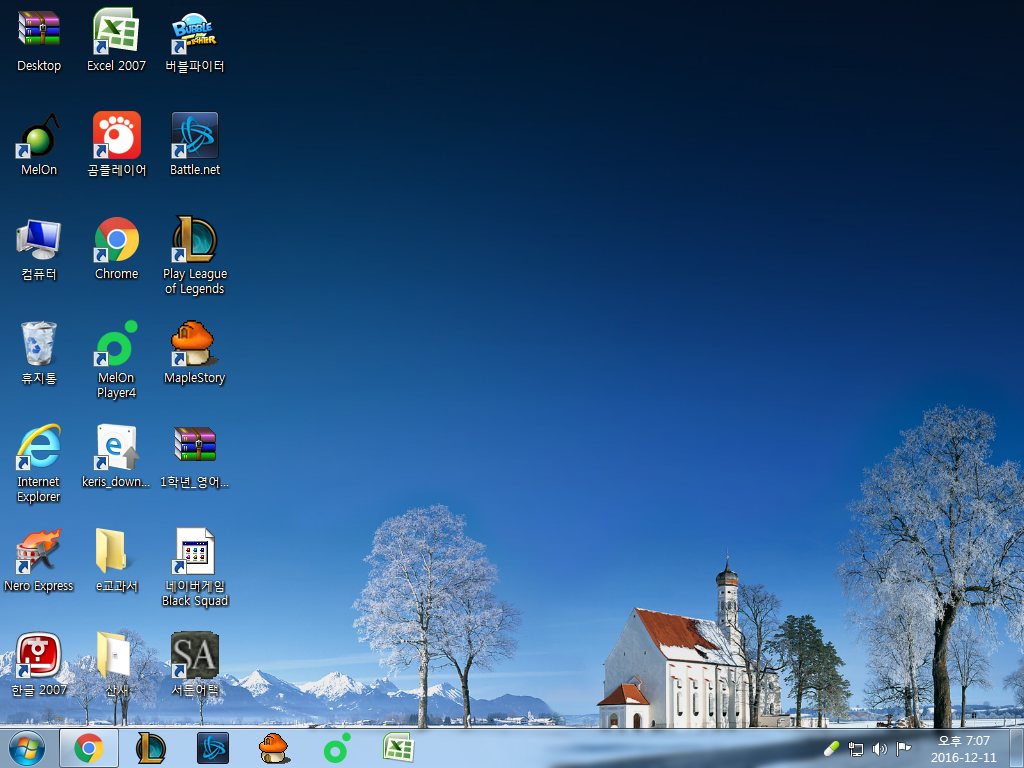Click the 곰플레이어 desktop icon
1024x768 pixels.
(116, 135)
